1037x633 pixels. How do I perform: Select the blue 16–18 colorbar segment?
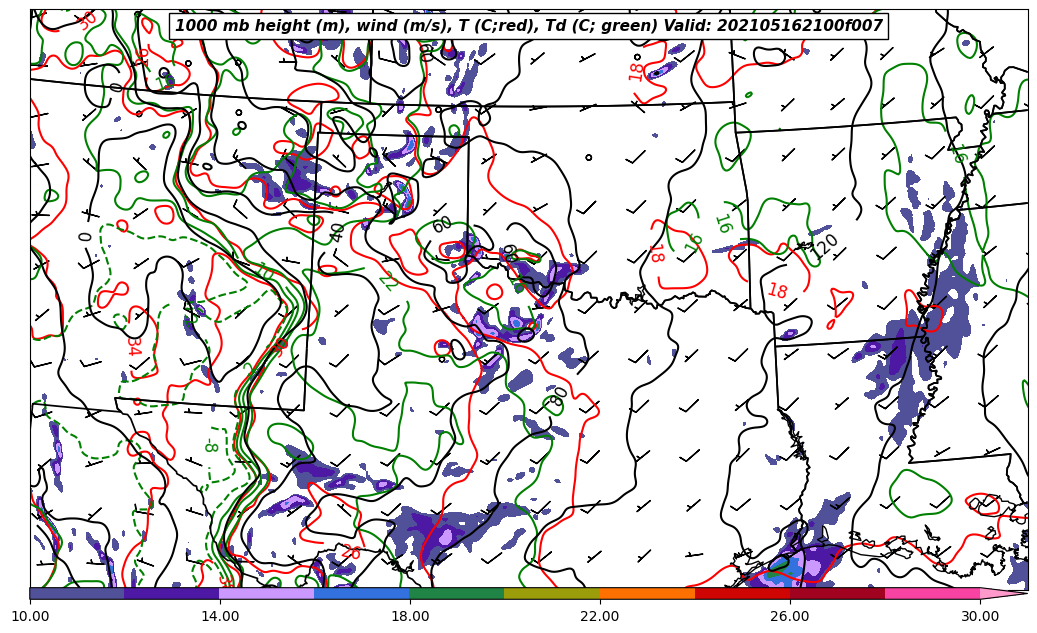(x=362, y=593)
